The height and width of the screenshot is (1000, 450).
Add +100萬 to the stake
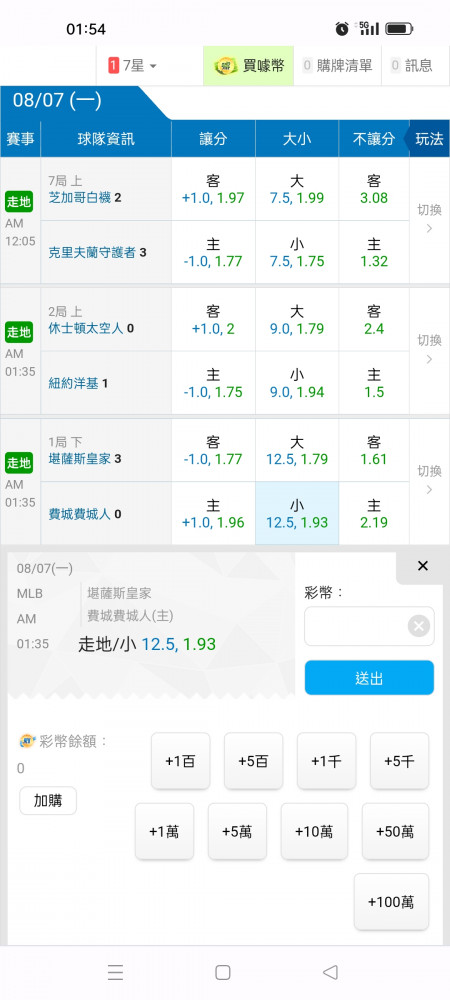[391, 902]
